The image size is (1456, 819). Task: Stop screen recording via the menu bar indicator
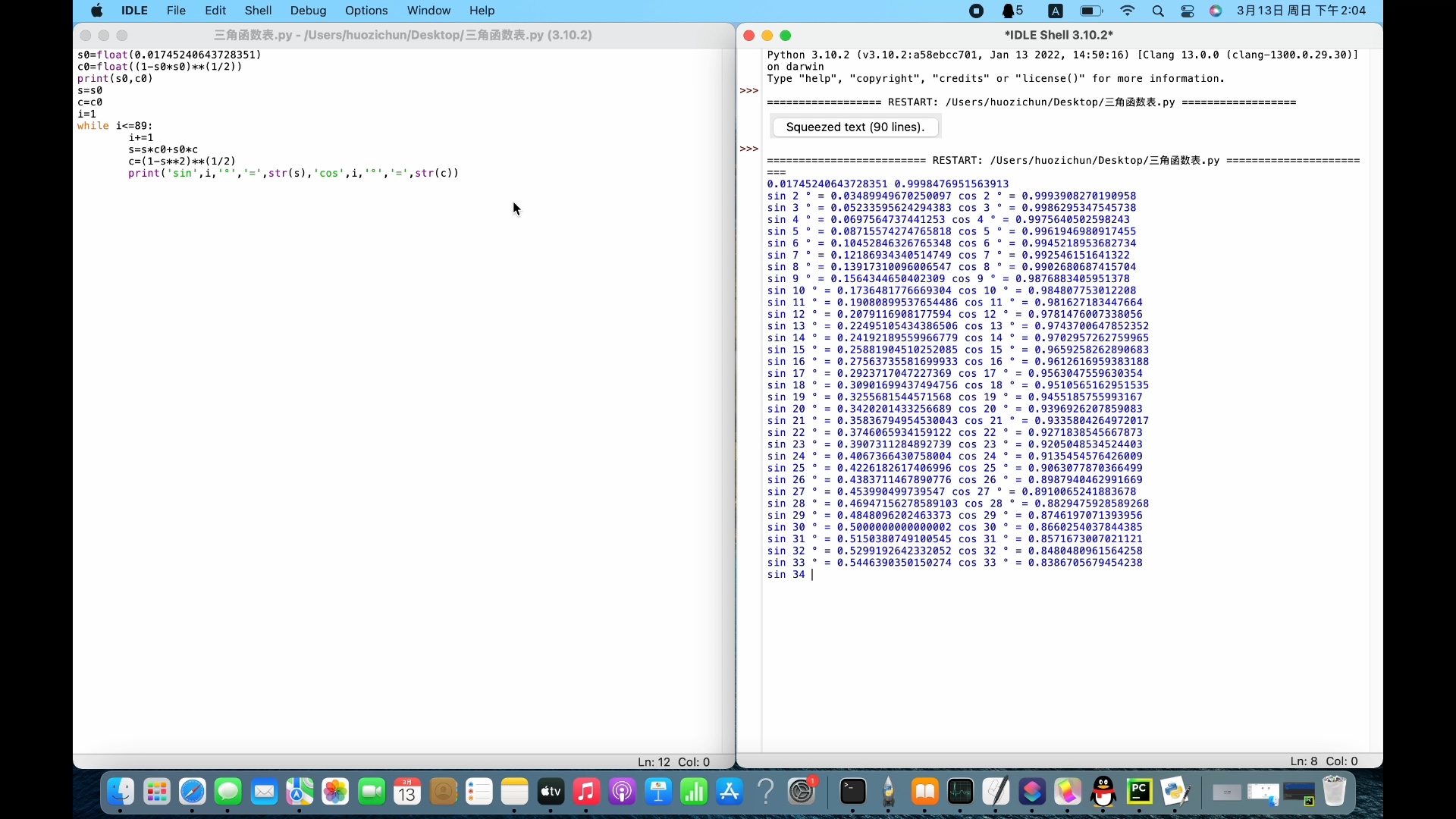coord(976,11)
